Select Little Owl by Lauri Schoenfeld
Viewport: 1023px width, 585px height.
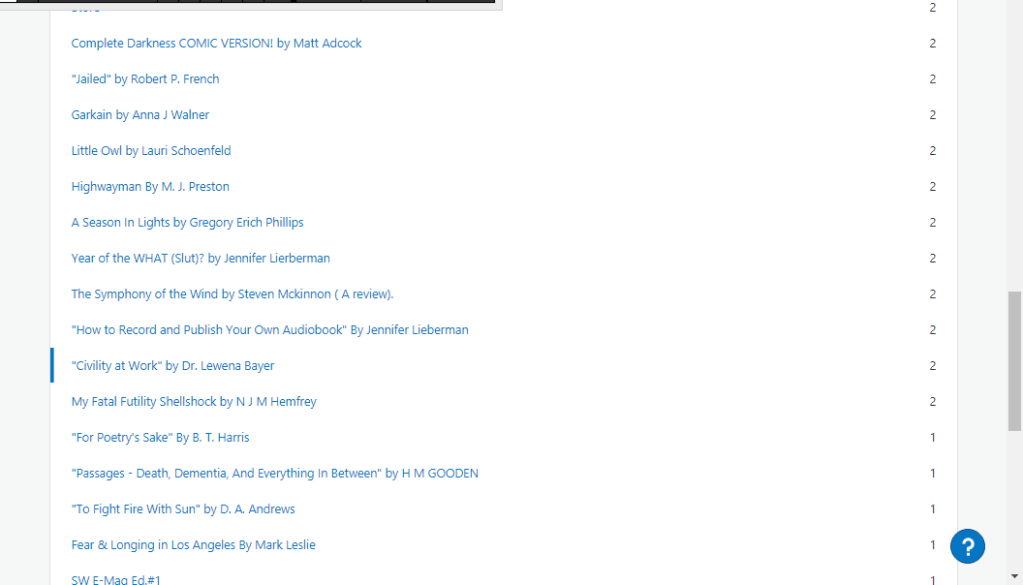(151, 151)
